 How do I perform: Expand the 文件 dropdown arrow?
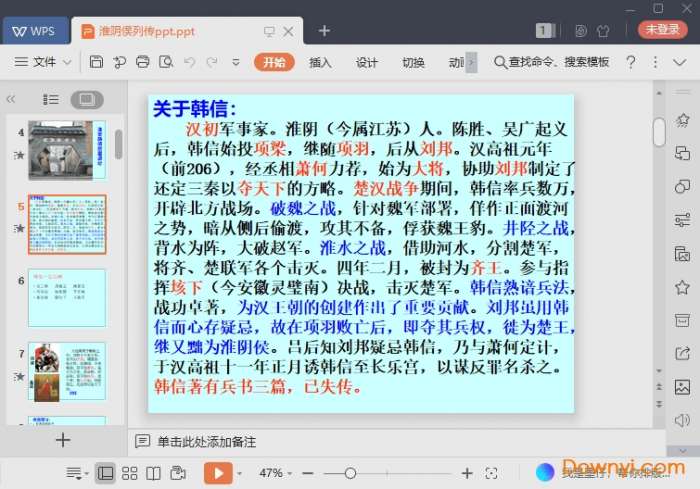point(67,62)
